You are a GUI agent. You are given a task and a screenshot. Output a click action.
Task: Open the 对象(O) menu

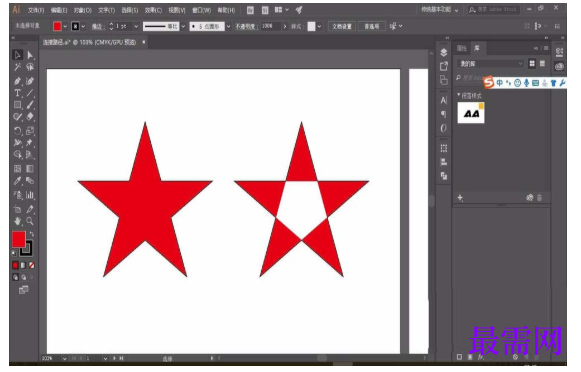point(82,10)
